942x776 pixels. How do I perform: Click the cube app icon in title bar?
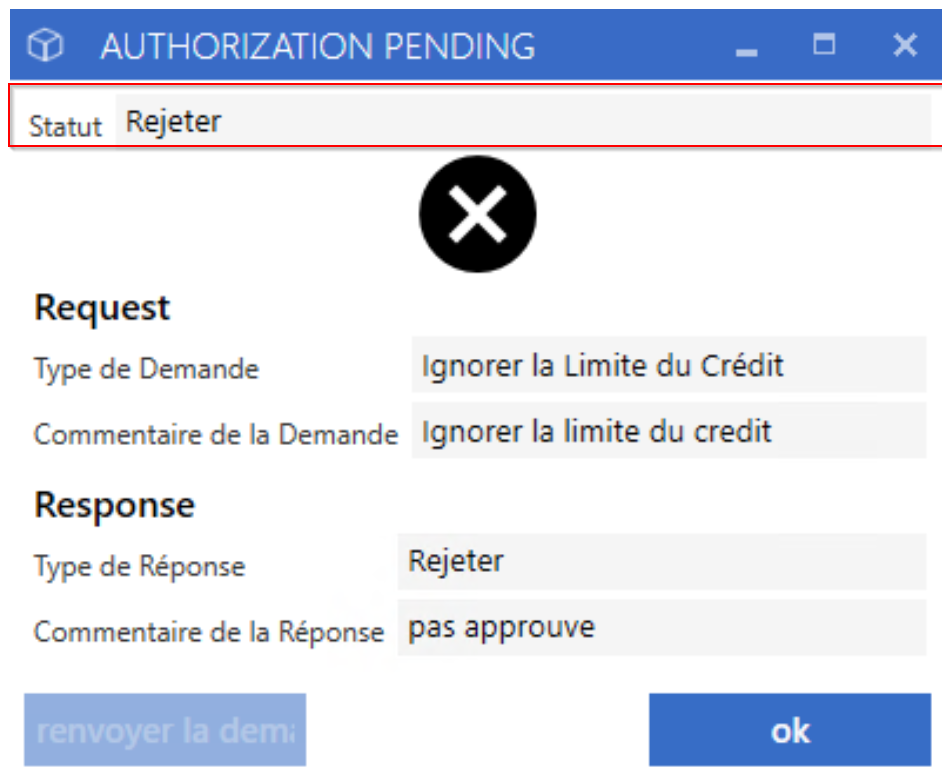(45, 45)
